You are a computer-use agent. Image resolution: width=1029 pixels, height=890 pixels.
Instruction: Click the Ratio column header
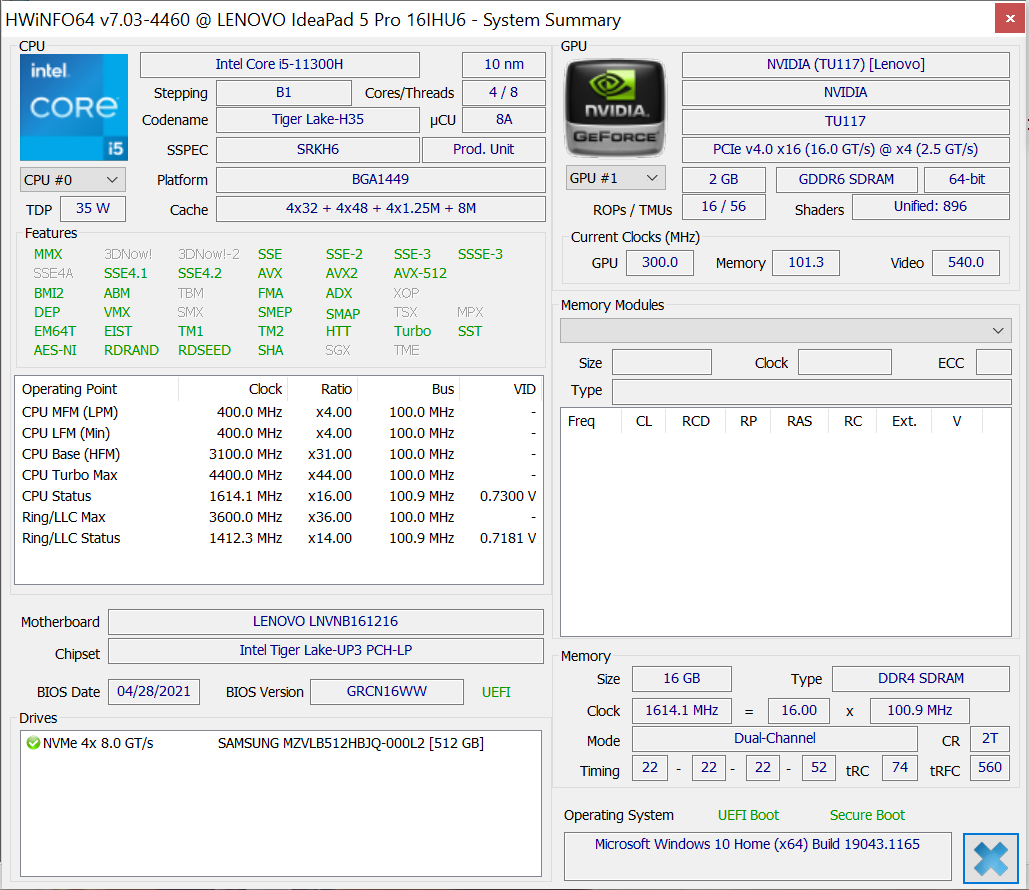coord(322,389)
